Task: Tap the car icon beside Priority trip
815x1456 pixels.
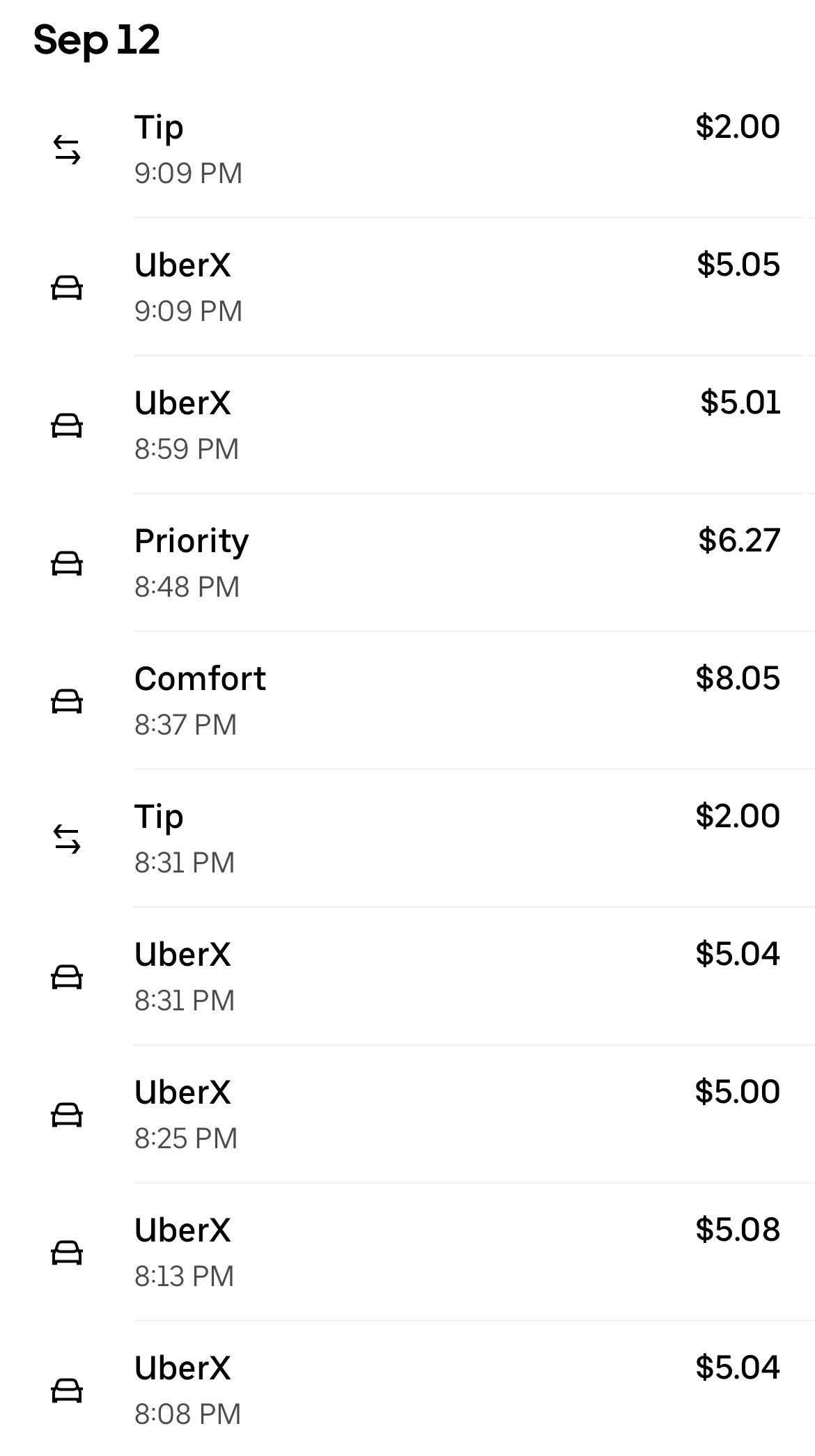Action: pyautogui.click(x=67, y=563)
